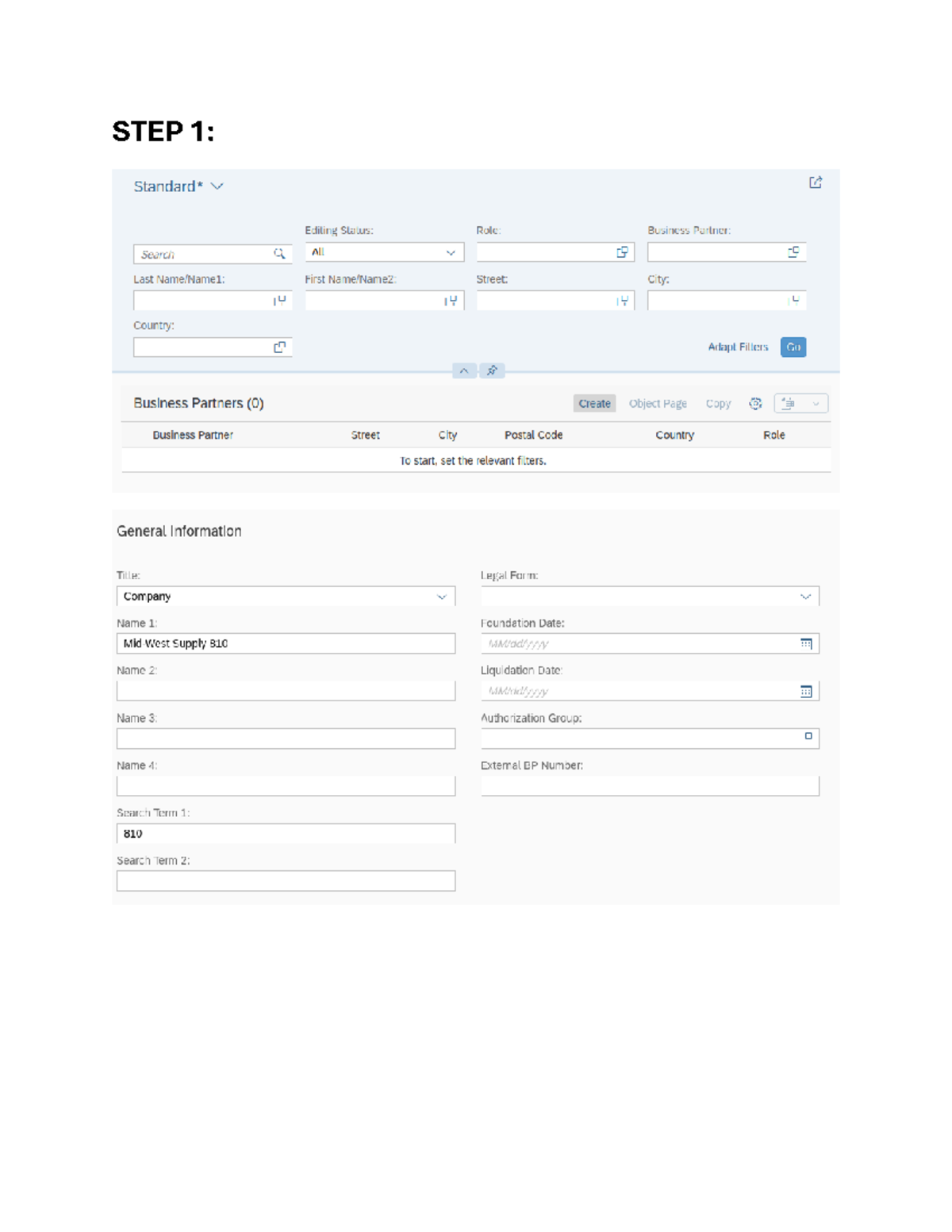Open the search magnifier in the Search field
The height and width of the screenshot is (1232, 952).
click(x=281, y=252)
